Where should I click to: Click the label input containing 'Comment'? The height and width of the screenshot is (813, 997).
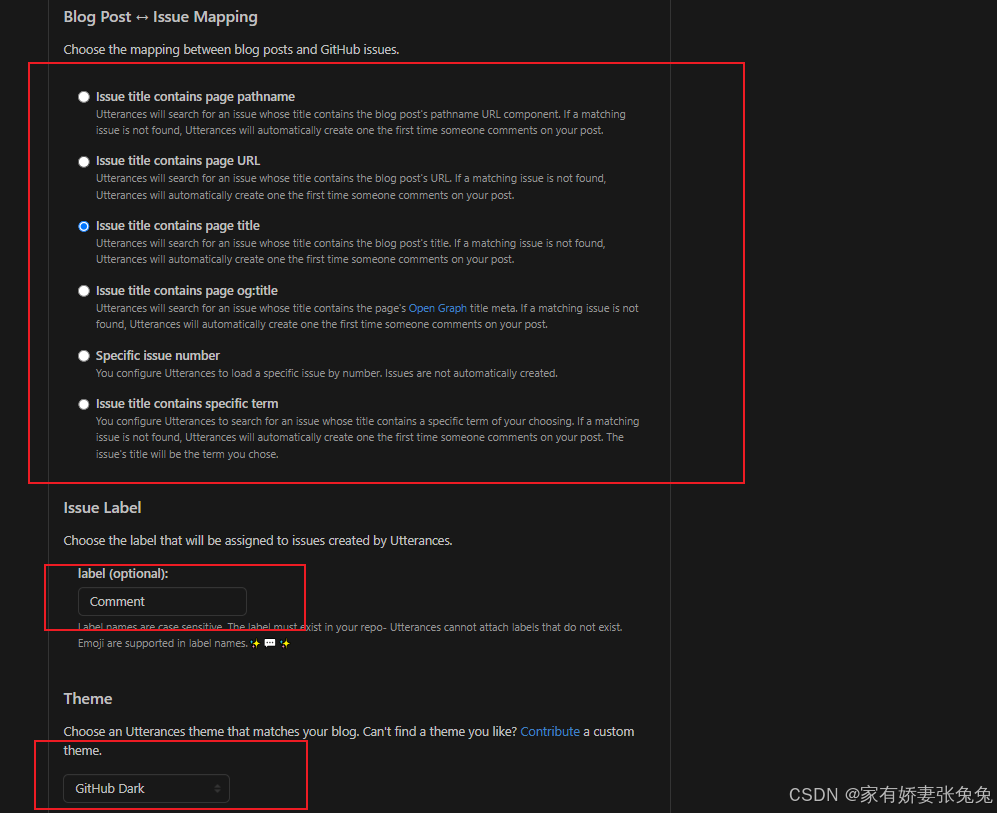(x=162, y=601)
